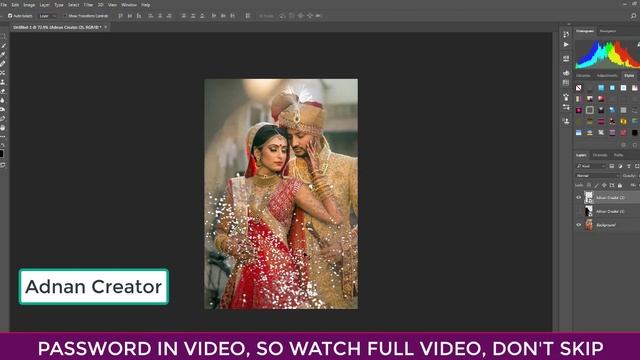Open the History panel icon

pos(566,34)
